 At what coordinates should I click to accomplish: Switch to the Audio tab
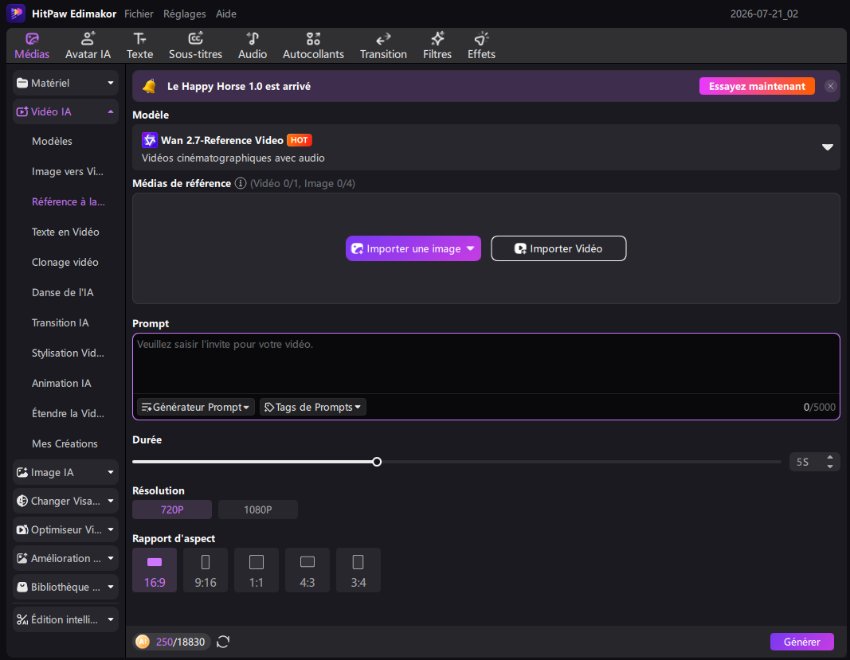pyautogui.click(x=253, y=46)
